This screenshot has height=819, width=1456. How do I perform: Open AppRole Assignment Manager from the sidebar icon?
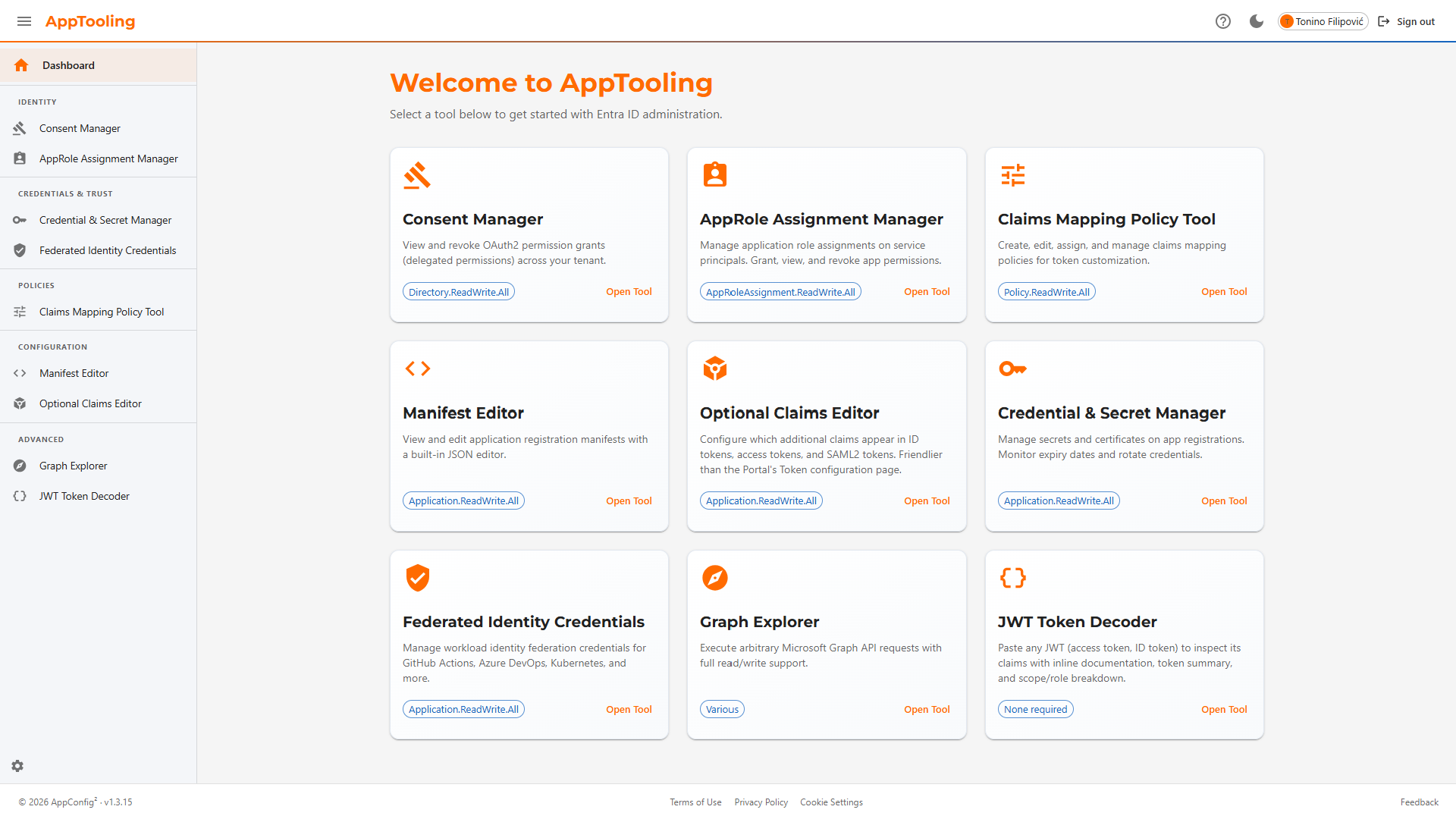pos(20,158)
